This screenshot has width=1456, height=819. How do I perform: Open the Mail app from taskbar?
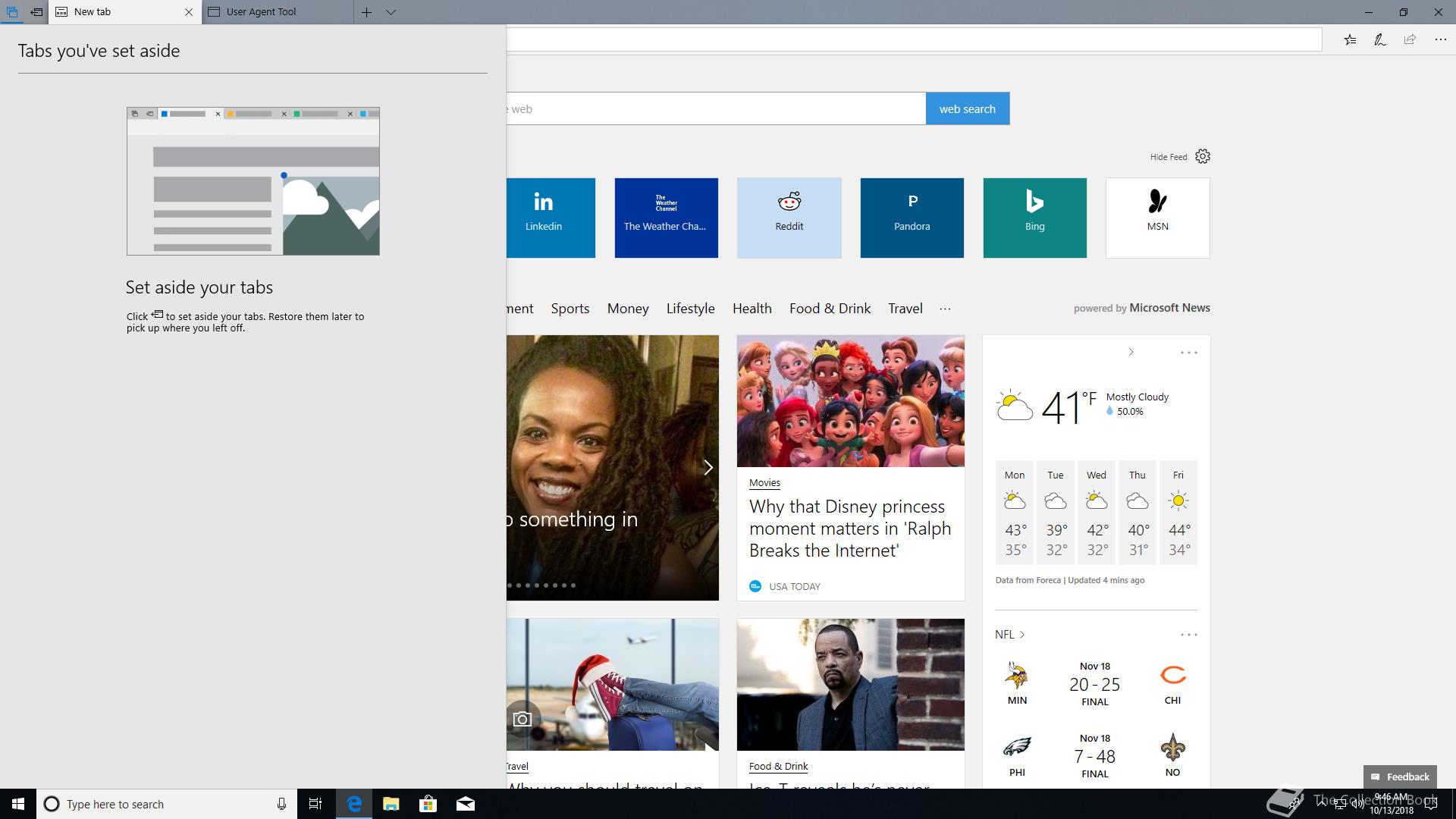pyautogui.click(x=465, y=804)
